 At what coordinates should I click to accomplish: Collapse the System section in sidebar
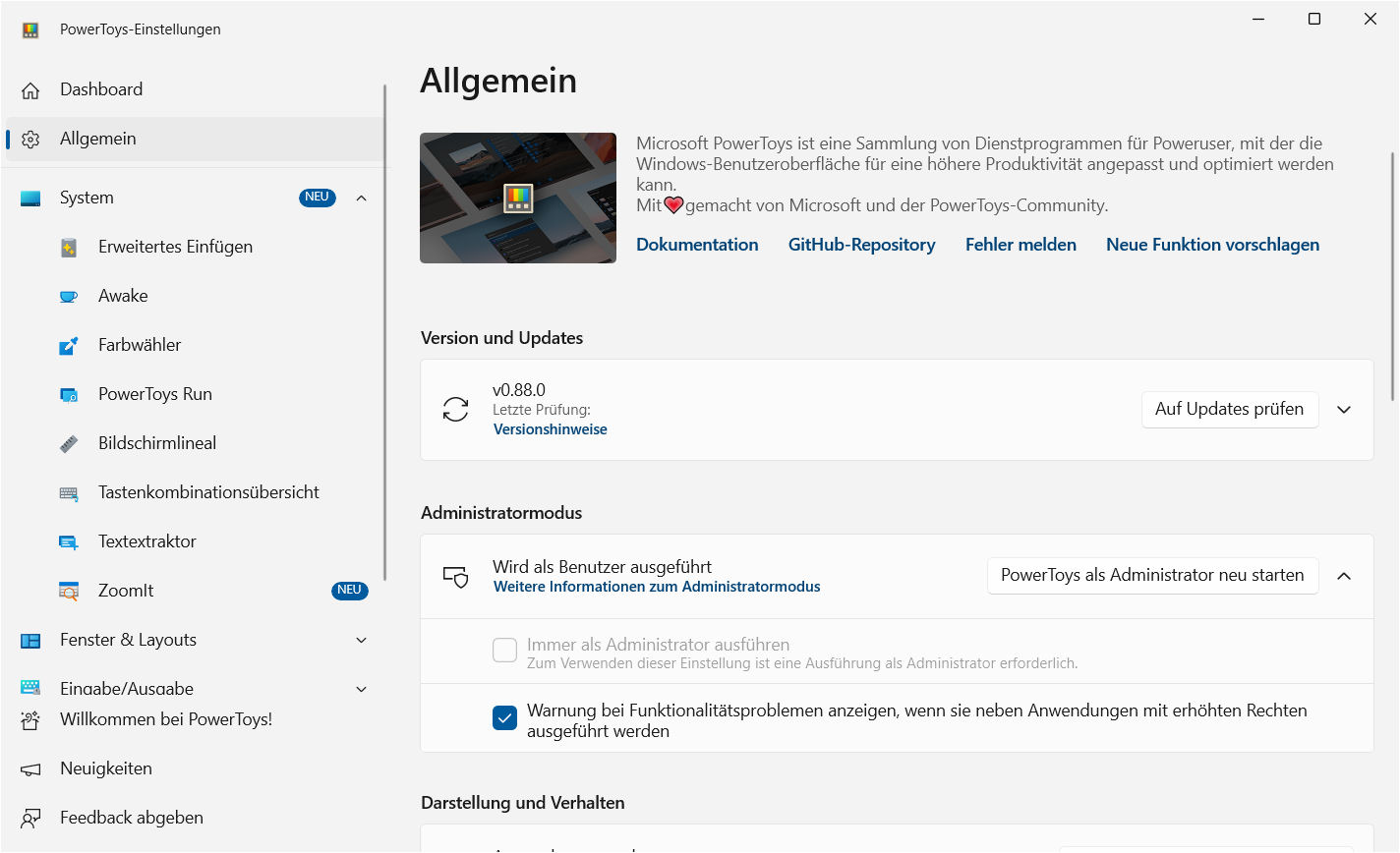pyautogui.click(x=361, y=198)
